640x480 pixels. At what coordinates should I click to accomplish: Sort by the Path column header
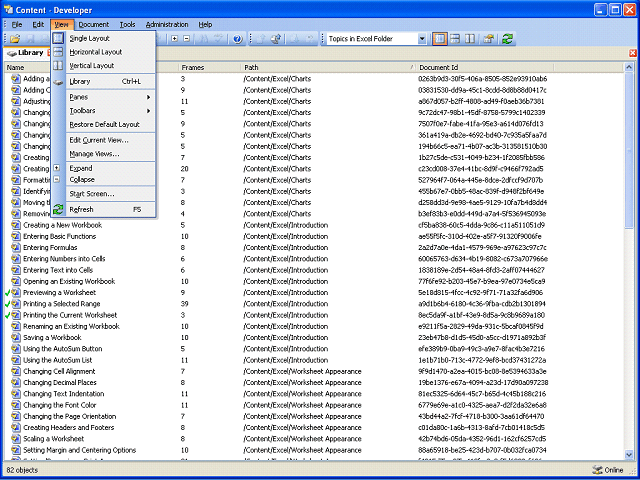328,67
